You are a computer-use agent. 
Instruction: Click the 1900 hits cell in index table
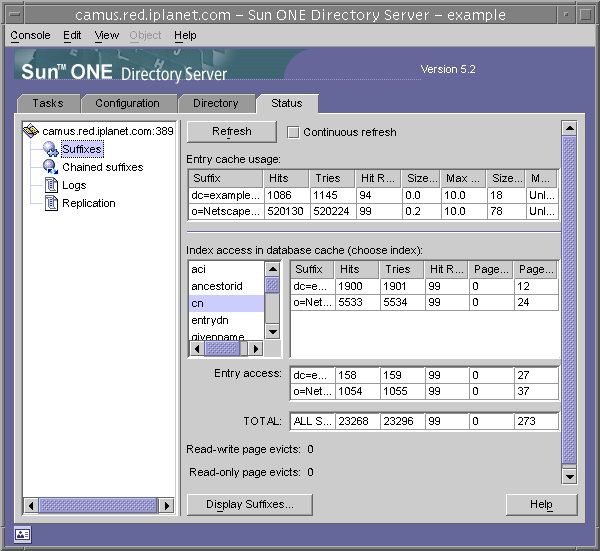(358, 286)
